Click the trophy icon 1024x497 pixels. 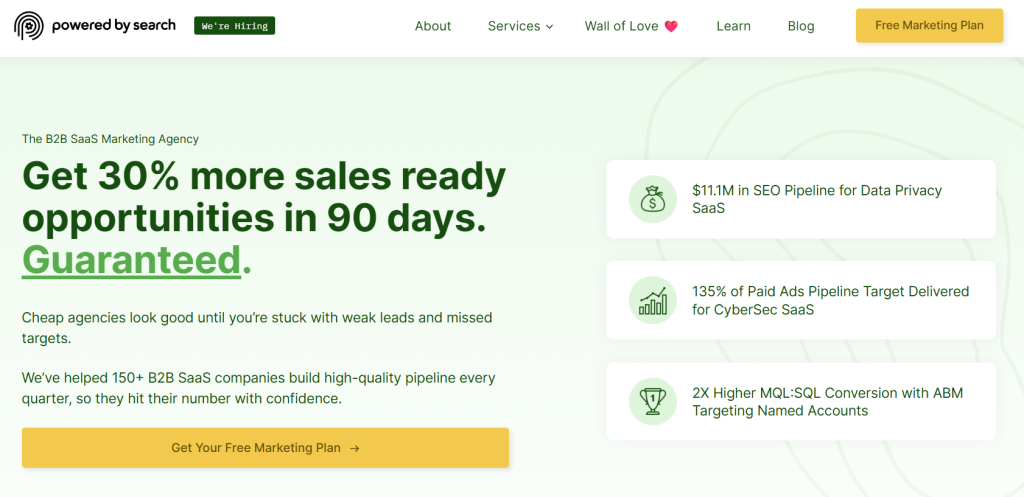coord(653,401)
